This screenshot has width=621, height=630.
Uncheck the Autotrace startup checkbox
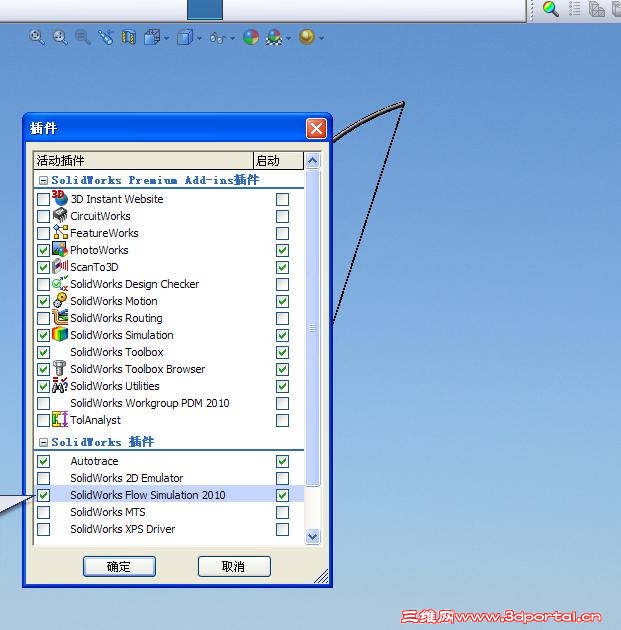(282, 461)
